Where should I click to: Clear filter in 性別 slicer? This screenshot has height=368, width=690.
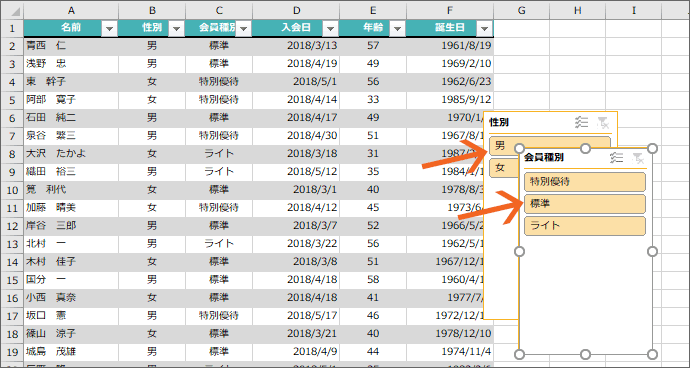tap(602, 122)
